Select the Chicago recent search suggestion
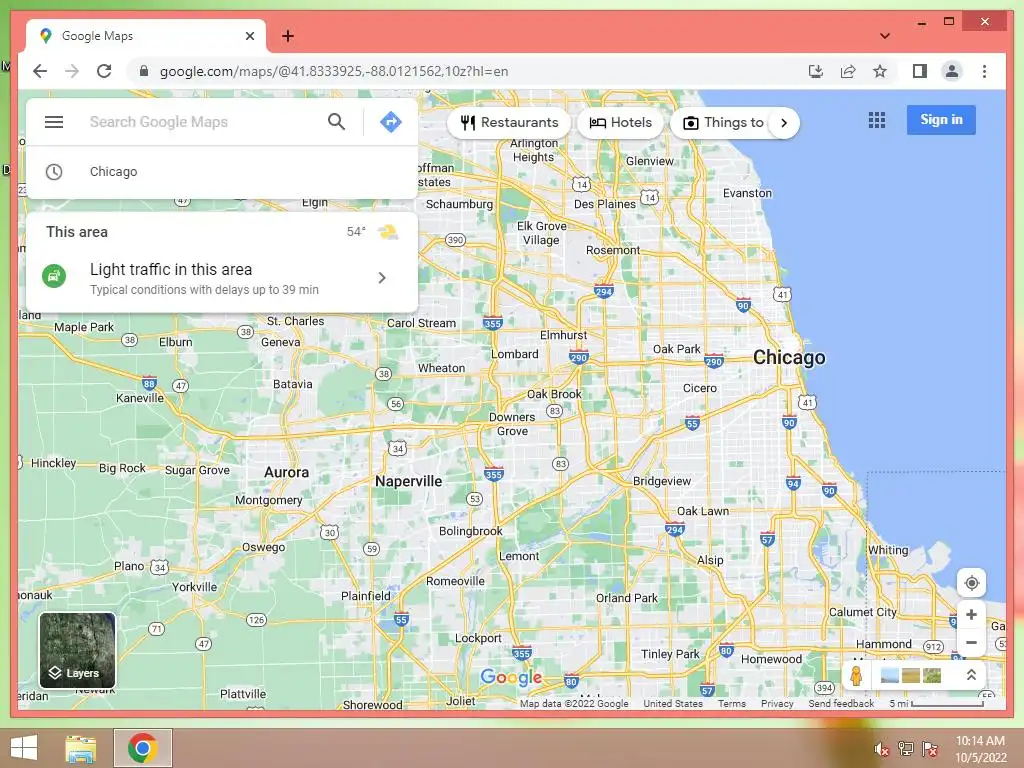1024x768 pixels. tap(222, 172)
